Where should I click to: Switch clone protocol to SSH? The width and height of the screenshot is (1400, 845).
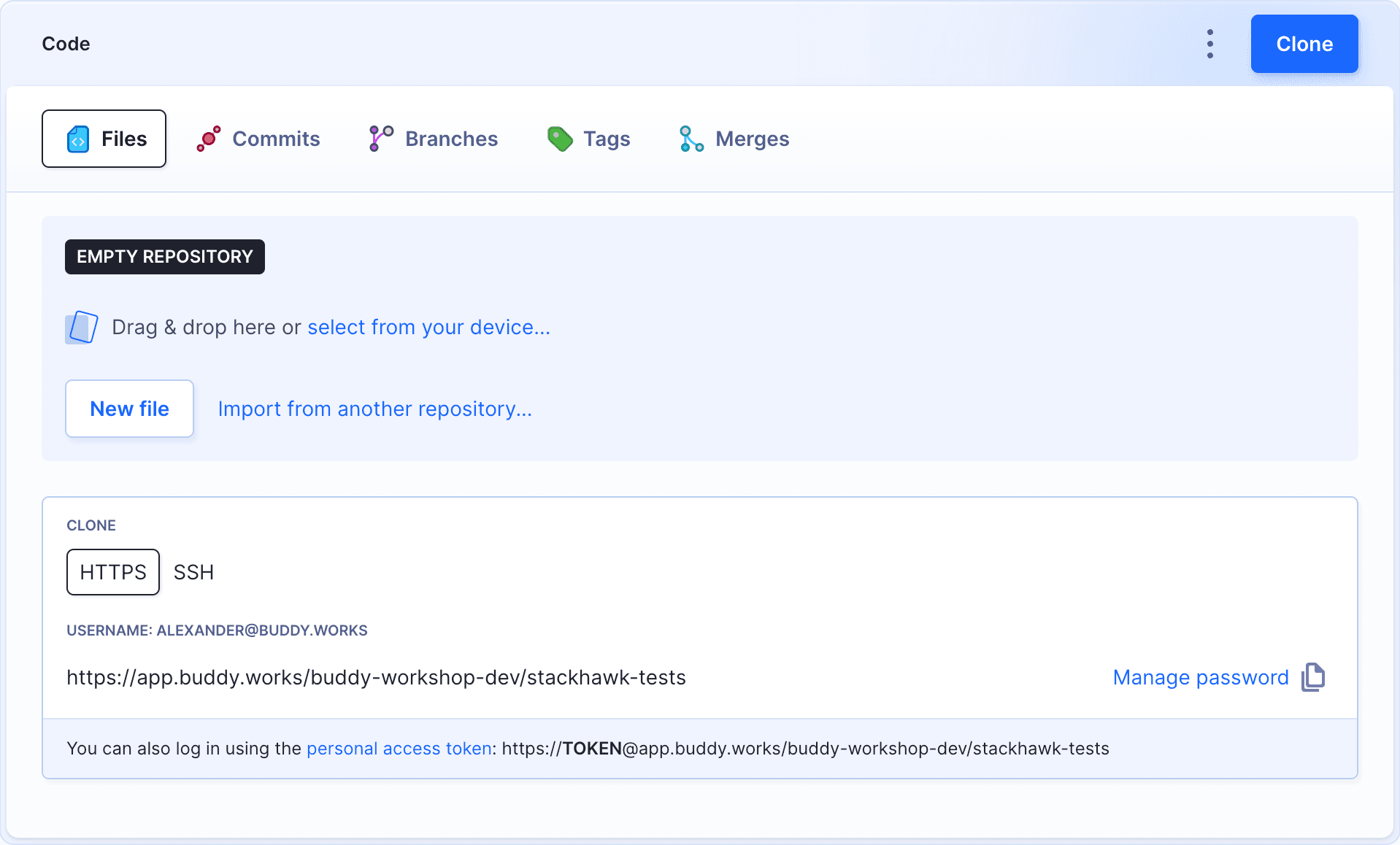point(193,572)
